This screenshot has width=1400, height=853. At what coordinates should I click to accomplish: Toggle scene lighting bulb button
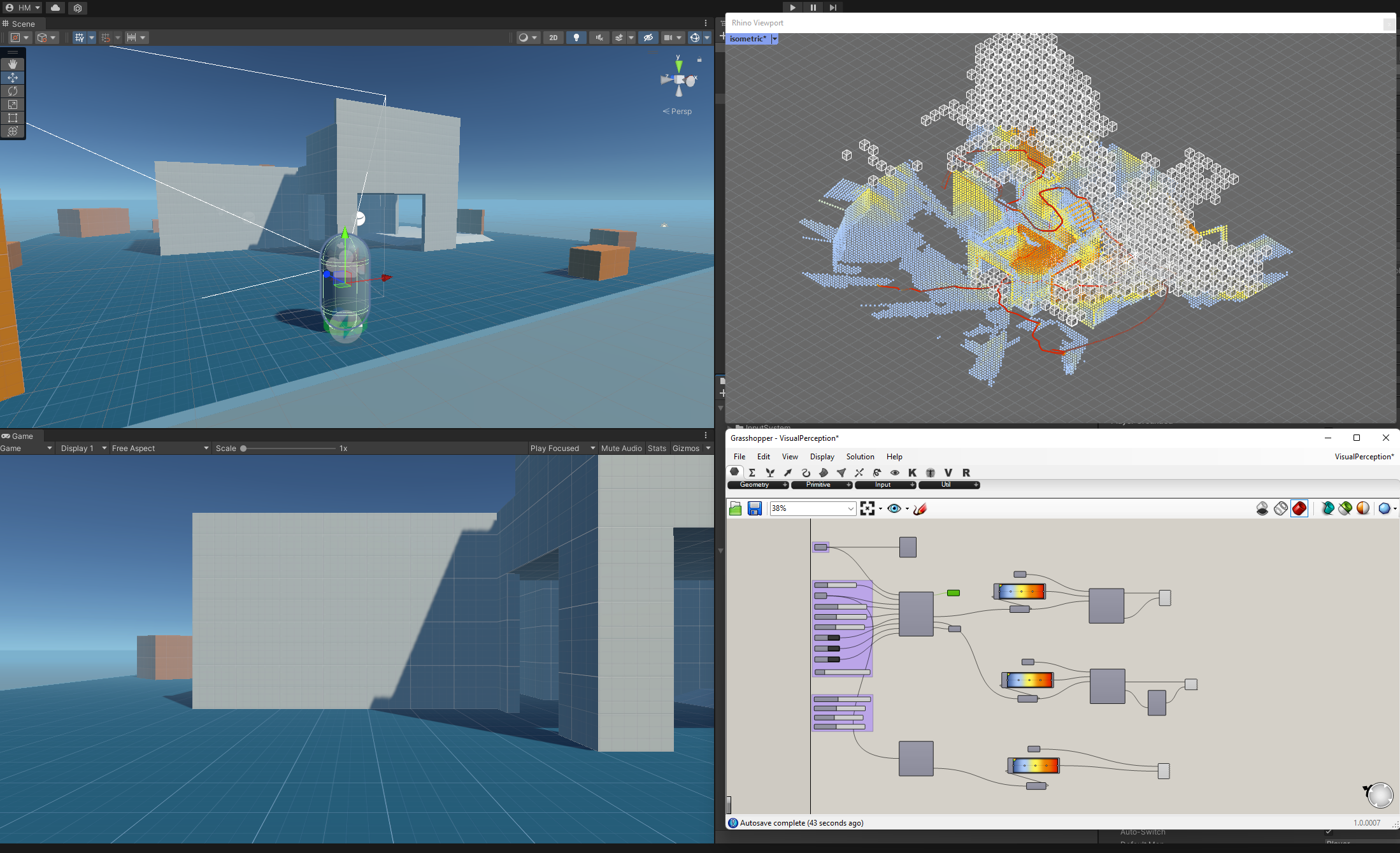point(576,38)
